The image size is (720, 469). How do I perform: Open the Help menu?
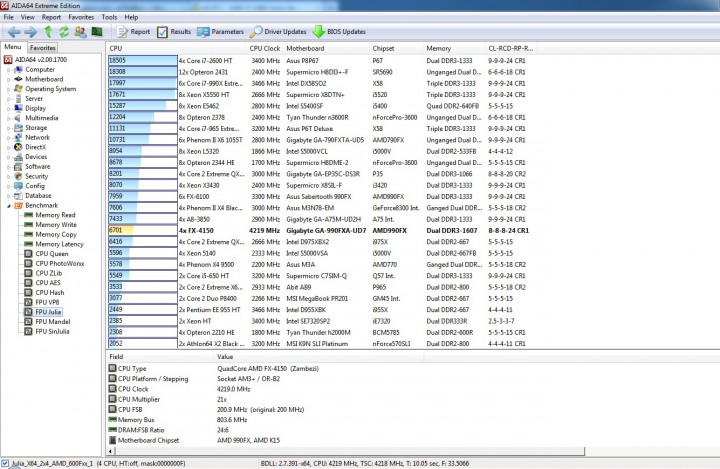tap(131, 17)
